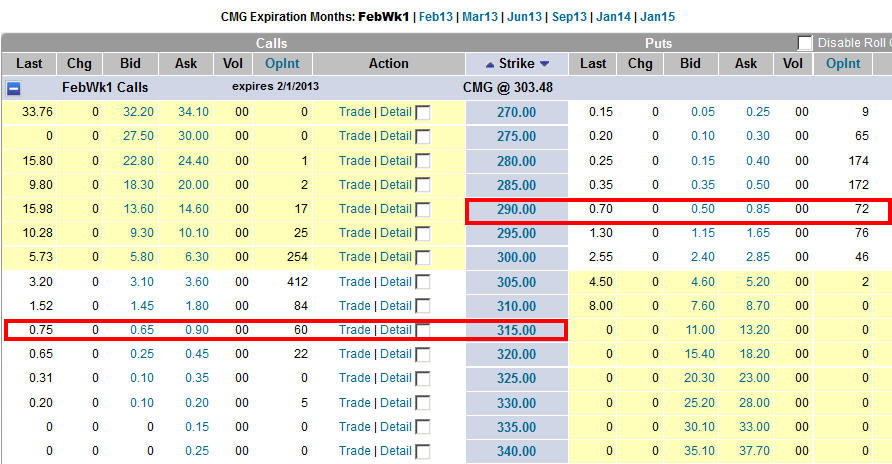Open Detail for the 295.00 call
The width and height of the screenshot is (892, 464).
395,233
